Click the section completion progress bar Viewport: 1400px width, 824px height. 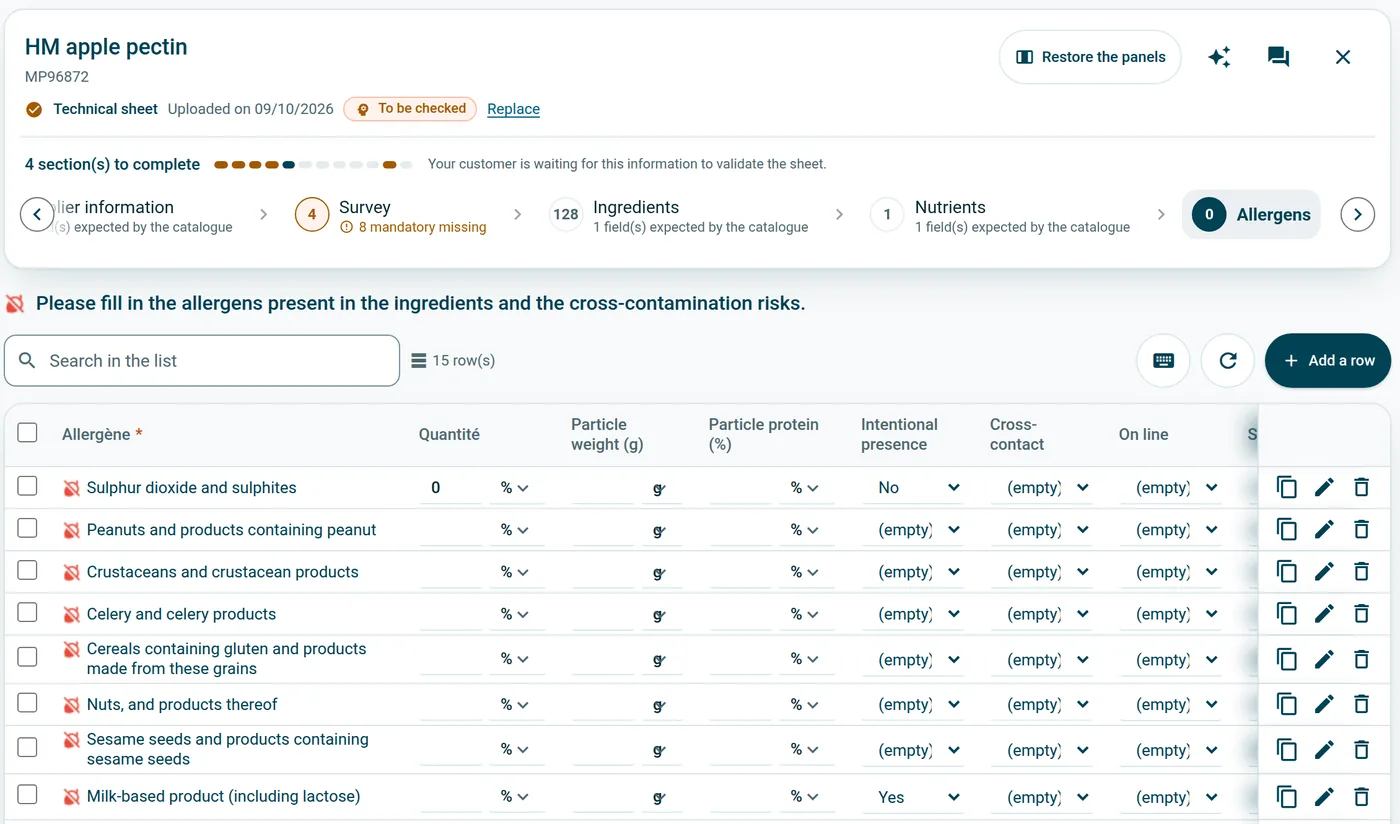pyautogui.click(x=313, y=165)
